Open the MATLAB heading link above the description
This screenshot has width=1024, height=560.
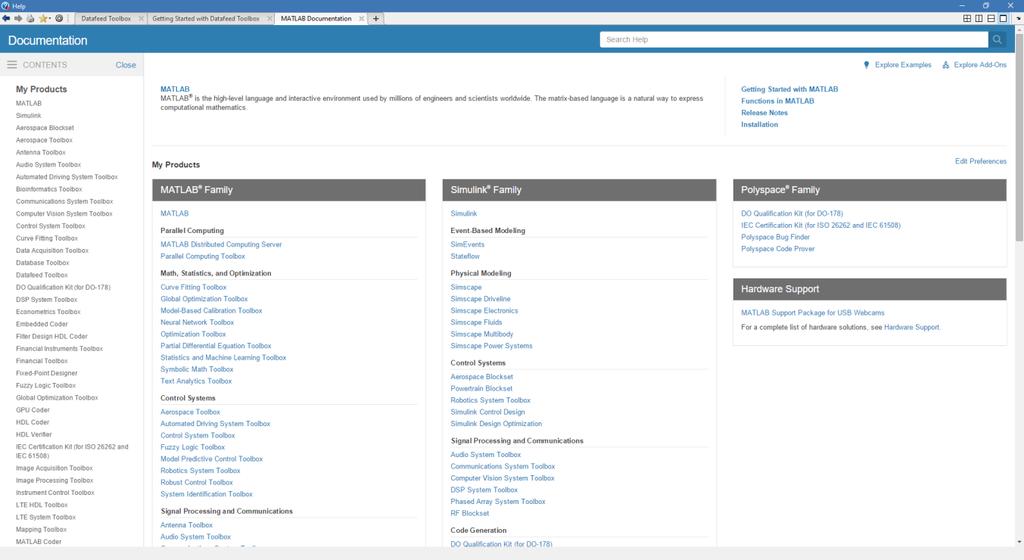pyautogui.click(x=175, y=89)
